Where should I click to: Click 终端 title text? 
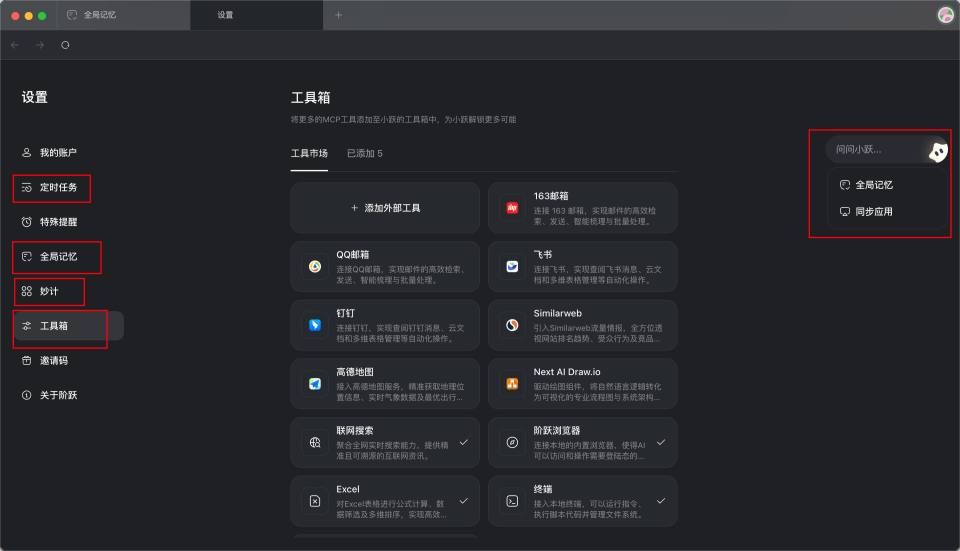coord(542,489)
